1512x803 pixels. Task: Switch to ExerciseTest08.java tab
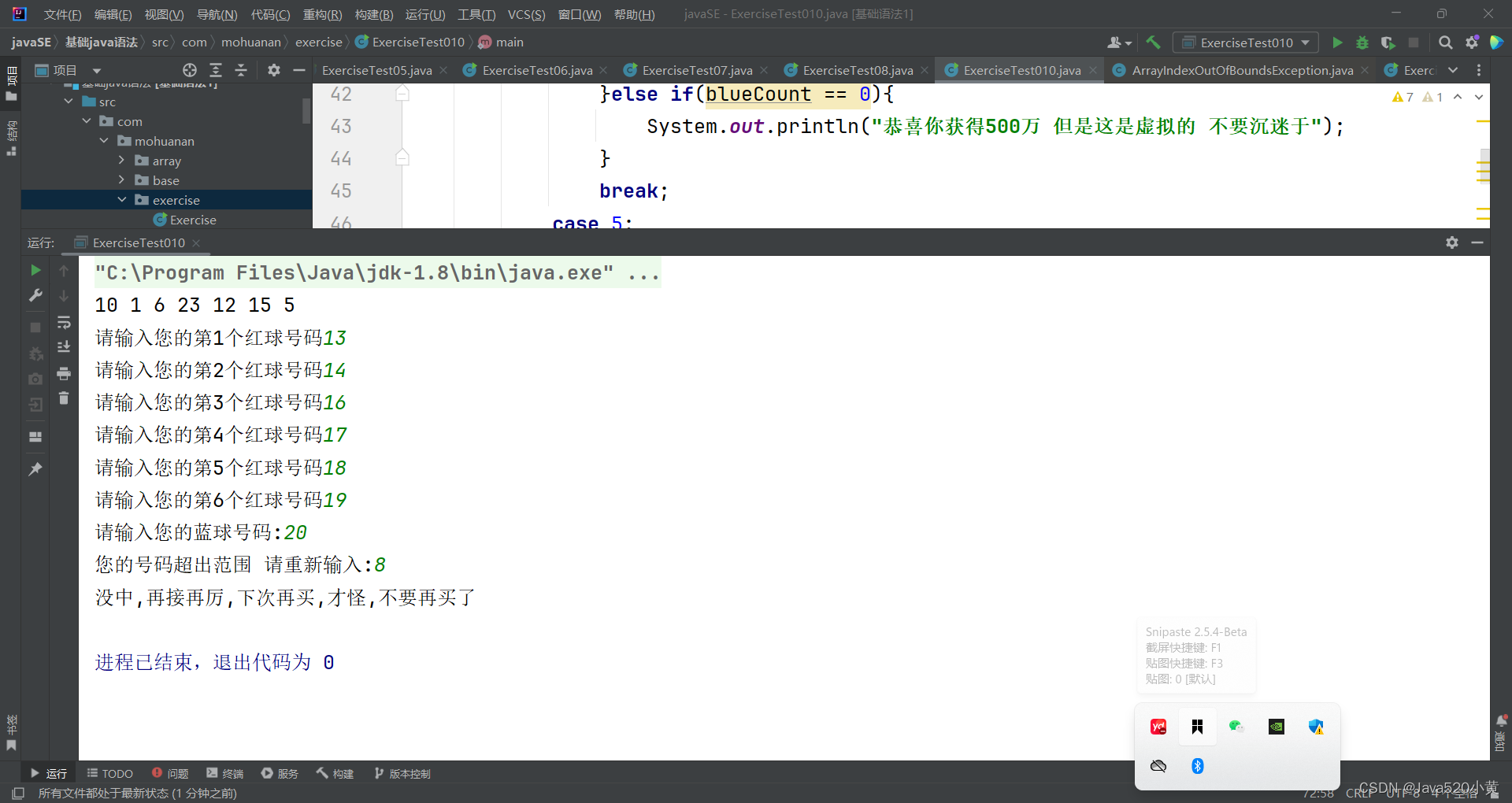[858, 70]
